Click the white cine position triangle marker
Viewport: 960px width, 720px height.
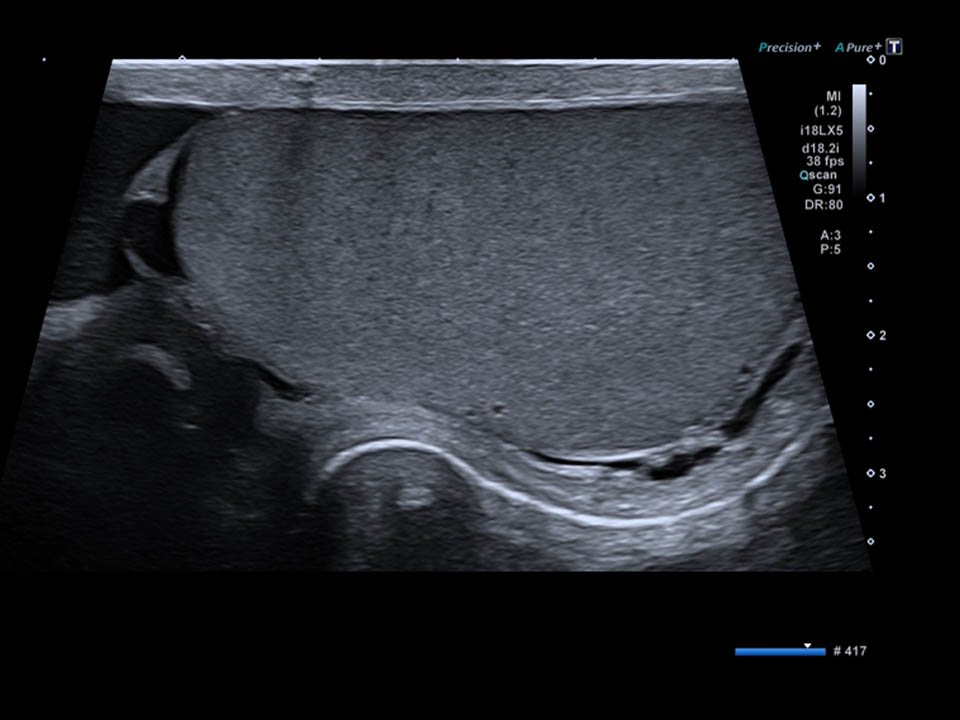point(808,644)
